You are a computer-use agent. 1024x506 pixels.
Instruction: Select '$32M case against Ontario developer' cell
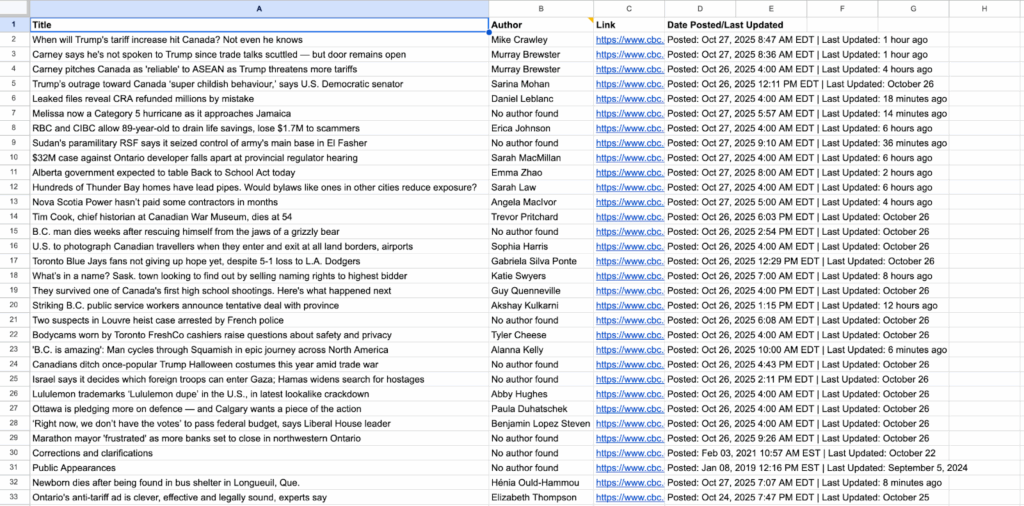(x=259, y=158)
